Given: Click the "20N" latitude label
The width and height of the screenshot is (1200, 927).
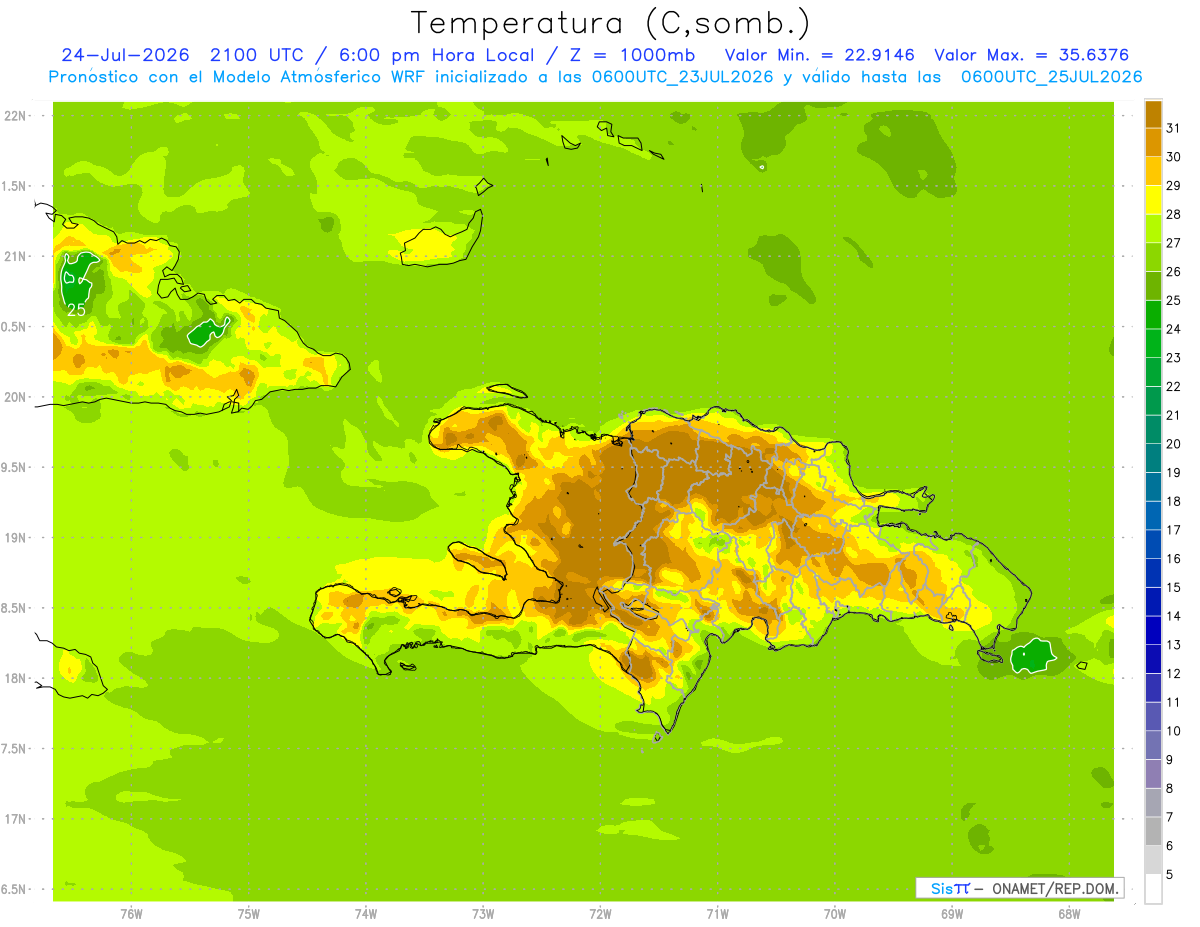Looking at the screenshot, I should pyautogui.click(x=16, y=397).
